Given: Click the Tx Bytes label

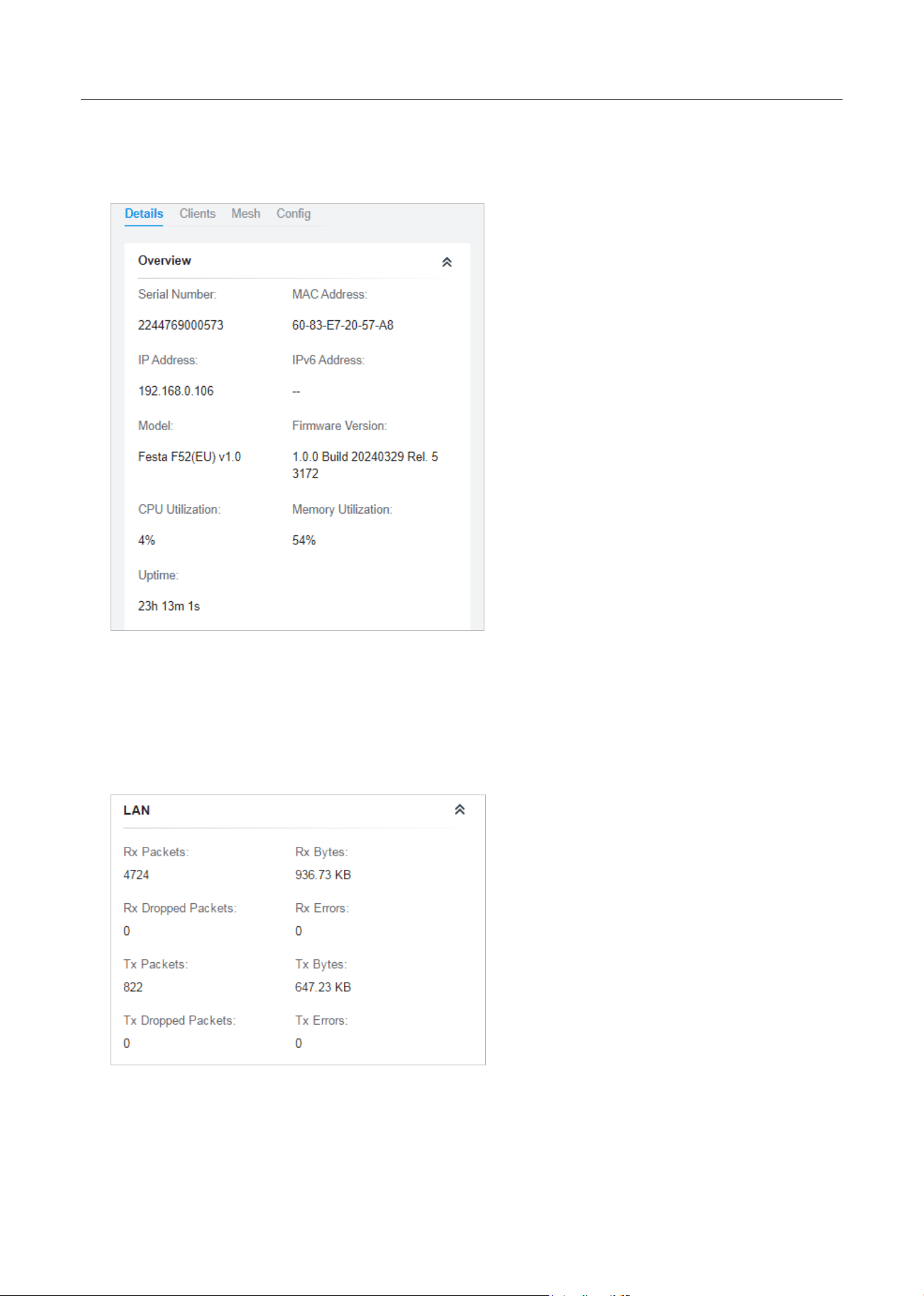Looking at the screenshot, I should (x=321, y=964).
